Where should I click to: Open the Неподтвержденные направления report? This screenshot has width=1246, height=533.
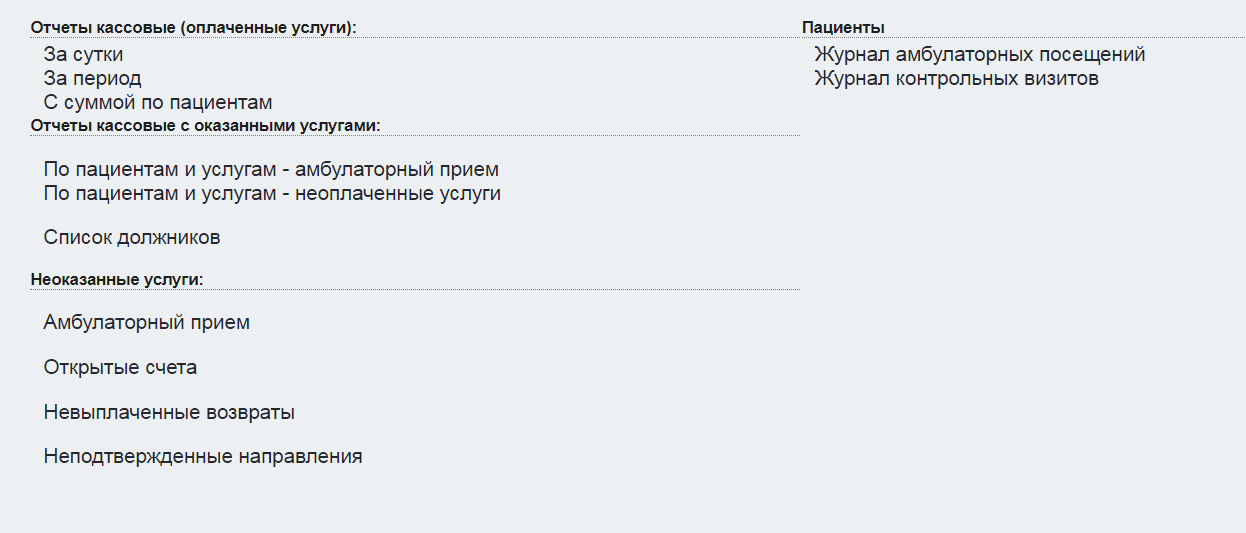(203, 457)
